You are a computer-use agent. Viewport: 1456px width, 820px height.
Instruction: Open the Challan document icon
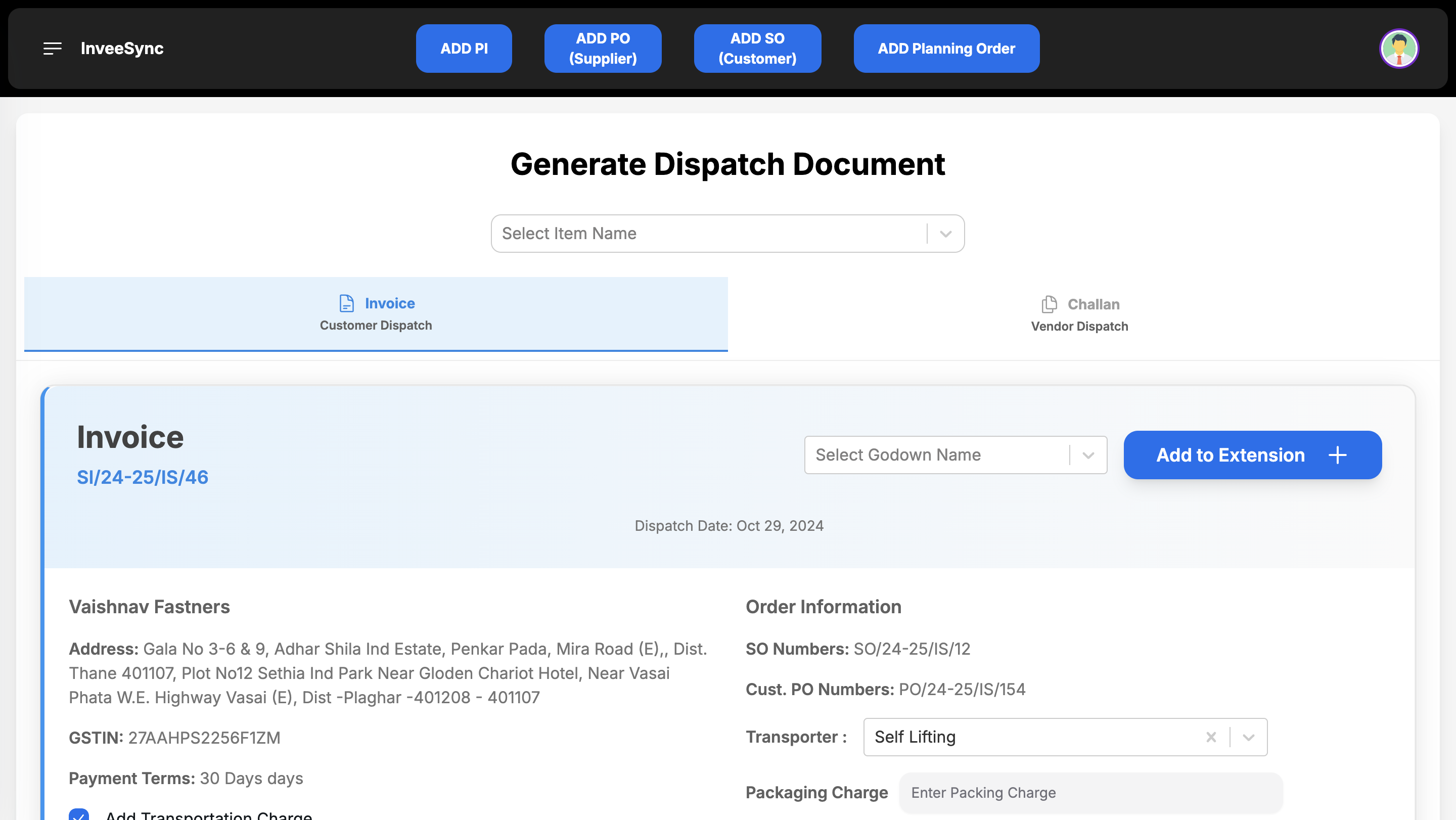tap(1049, 304)
